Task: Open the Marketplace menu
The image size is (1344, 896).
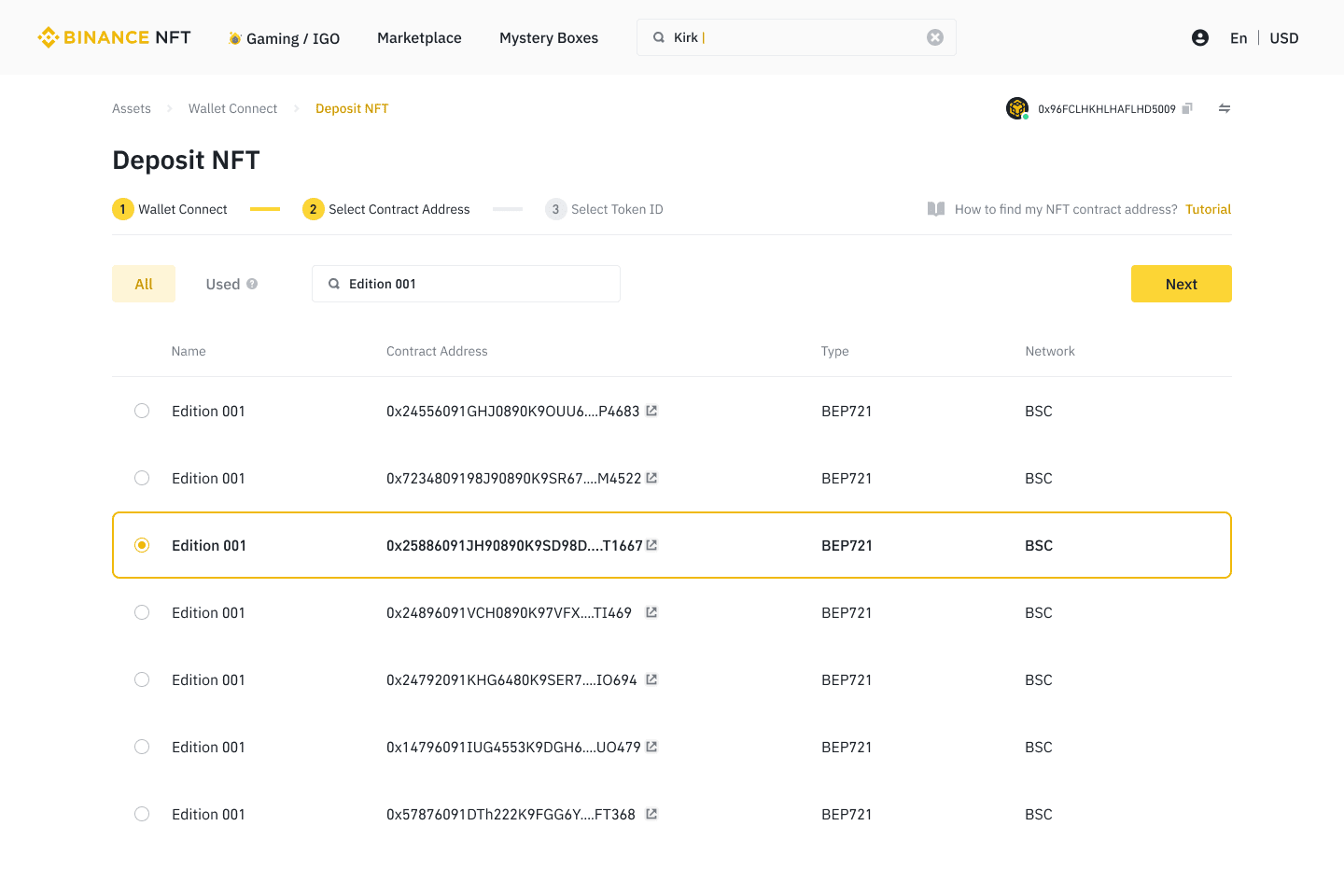Action: coord(419,37)
